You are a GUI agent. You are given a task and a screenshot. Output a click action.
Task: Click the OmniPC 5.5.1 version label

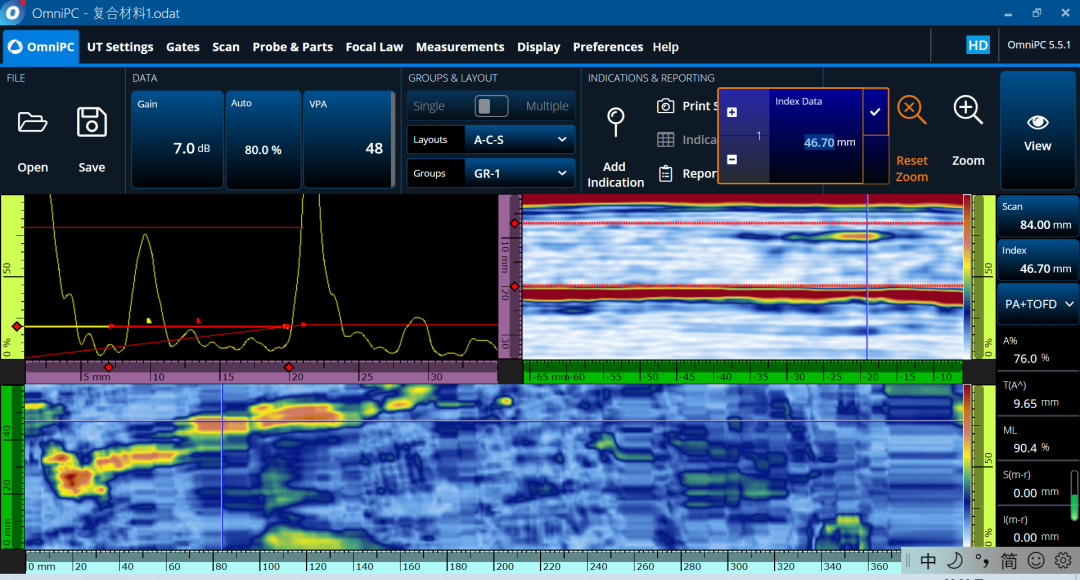[x=1039, y=45]
